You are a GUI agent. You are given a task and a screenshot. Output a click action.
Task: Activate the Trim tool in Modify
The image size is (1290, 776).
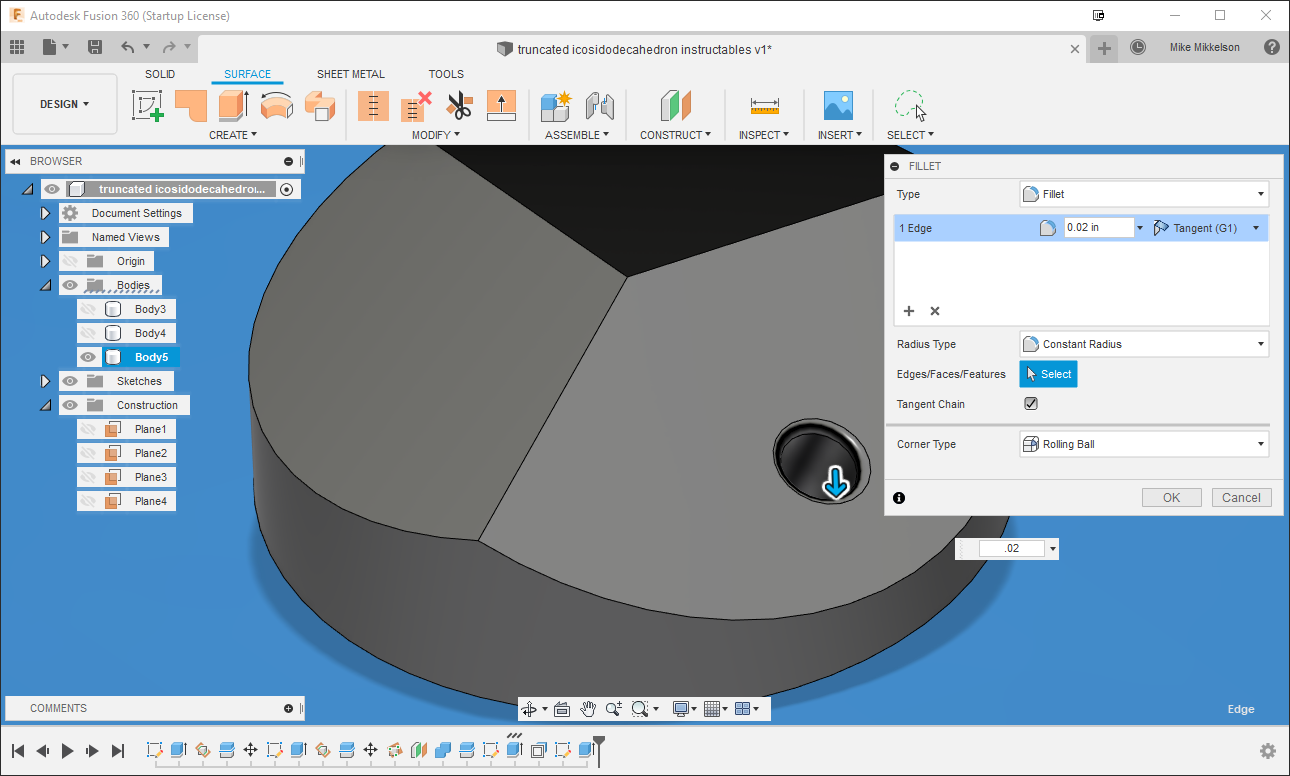[459, 105]
